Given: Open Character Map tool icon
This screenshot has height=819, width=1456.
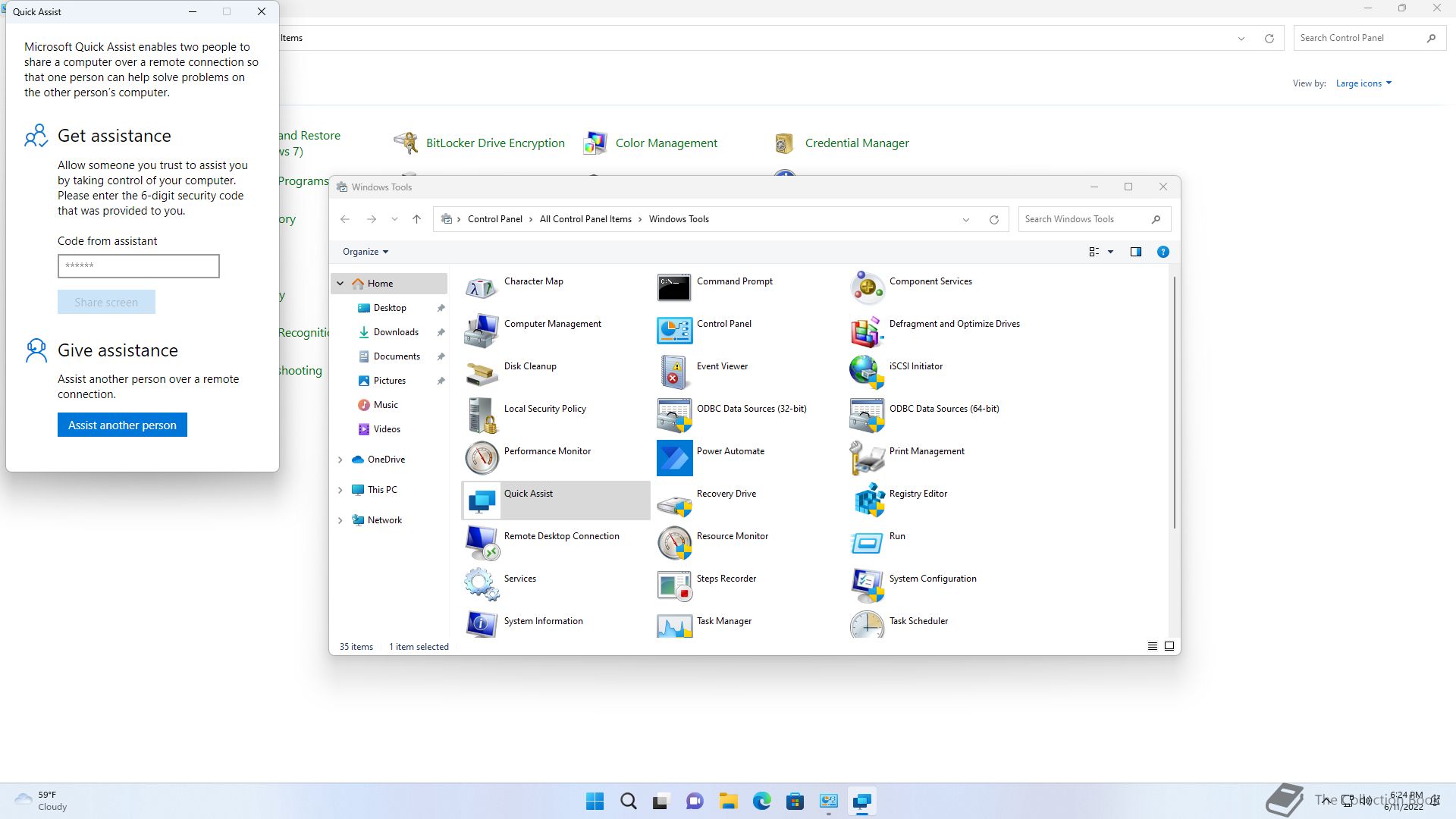Looking at the screenshot, I should pos(482,288).
